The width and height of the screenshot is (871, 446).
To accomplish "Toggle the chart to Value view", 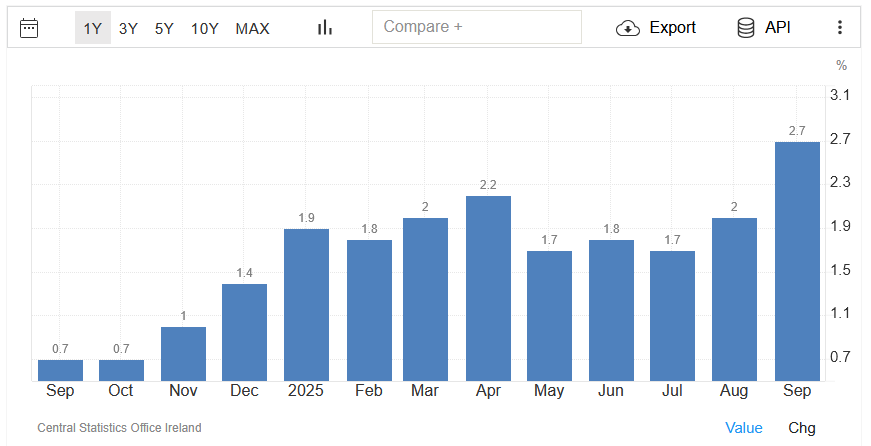I will (743, 428).
